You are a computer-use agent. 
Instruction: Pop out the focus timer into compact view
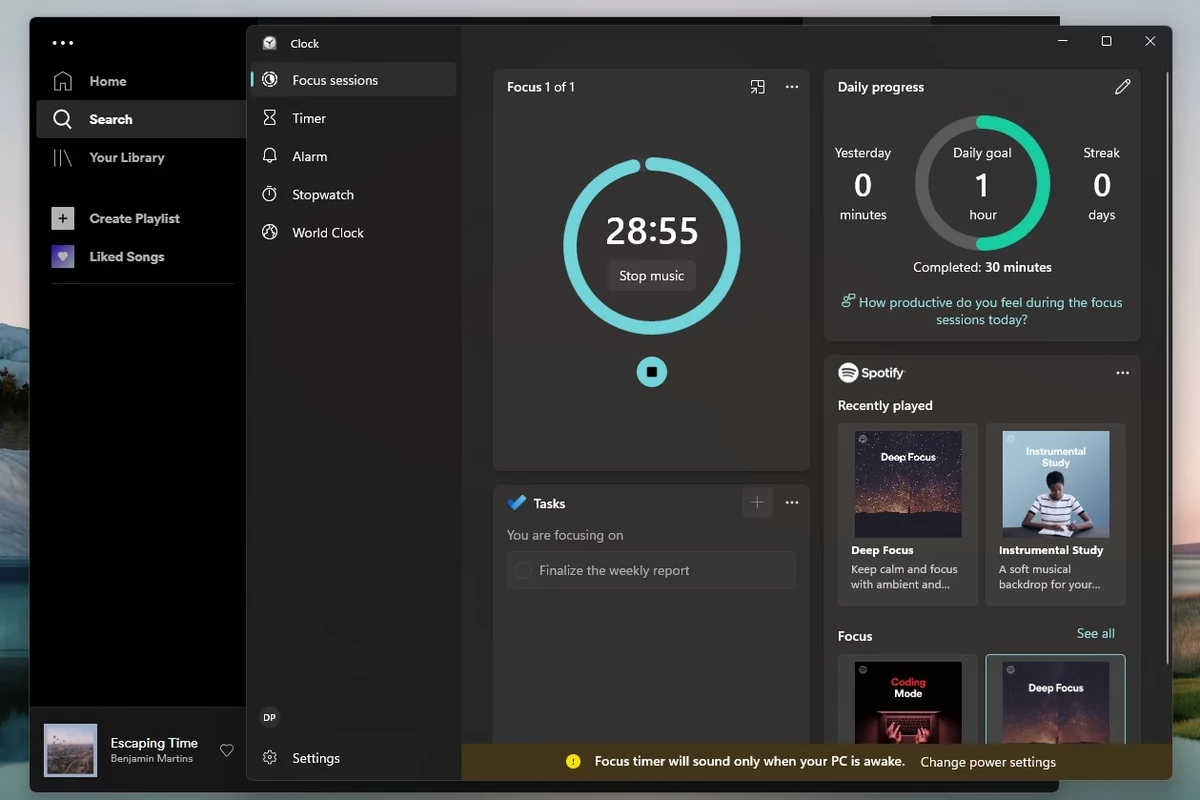(x=757, y=87)
